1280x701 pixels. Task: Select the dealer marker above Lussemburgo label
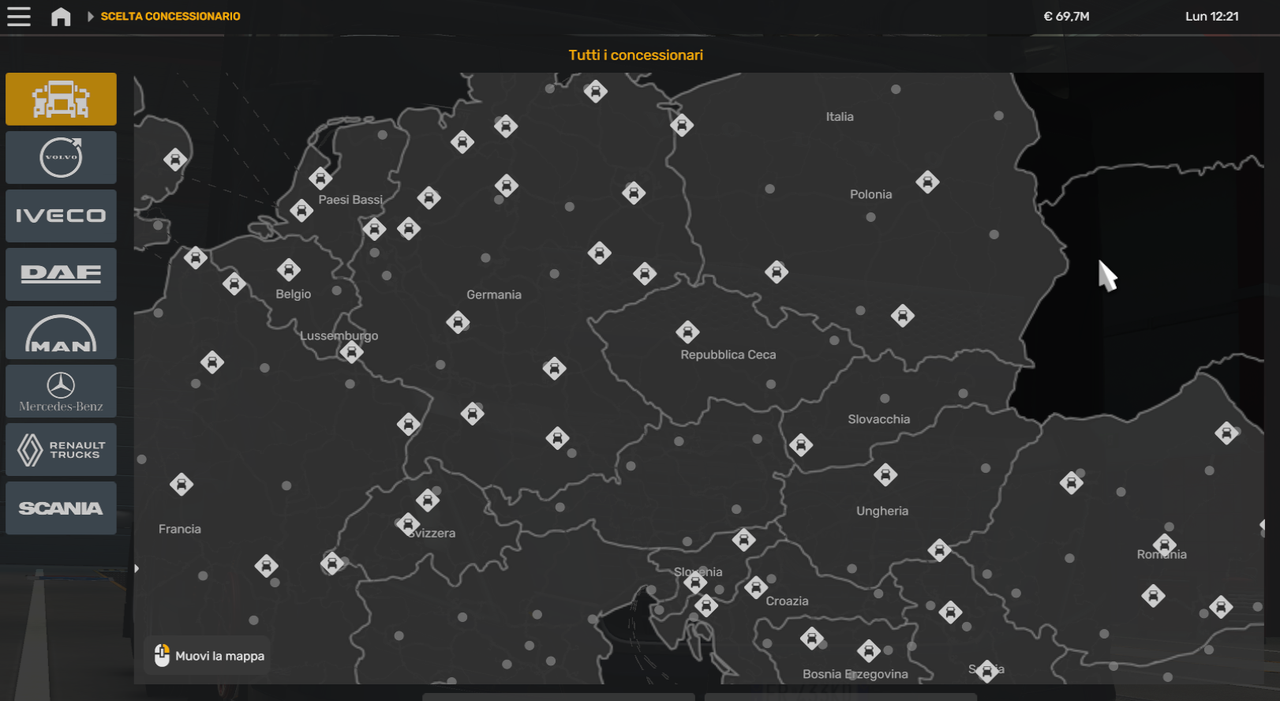pos(351,352)
